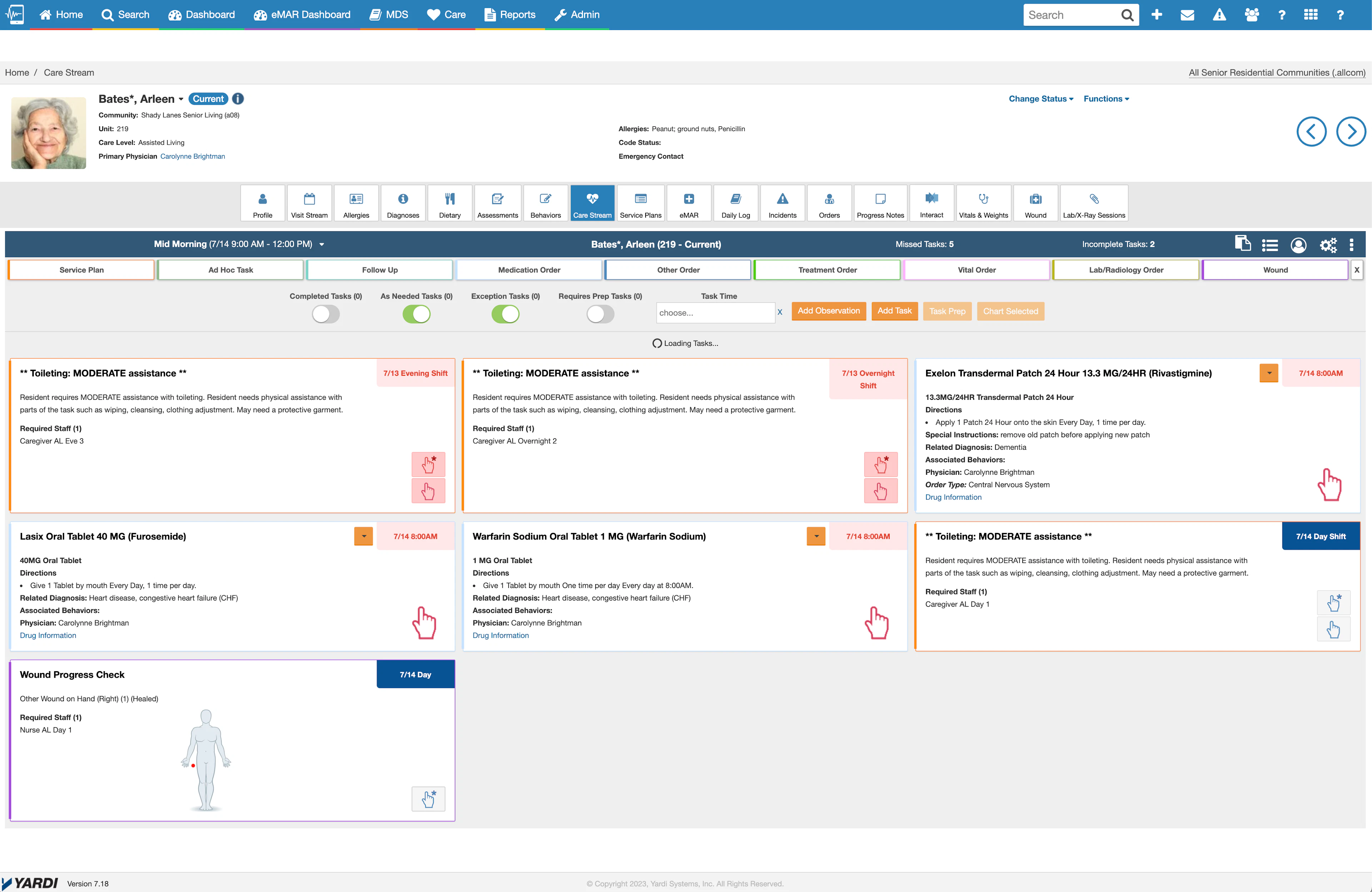
Task: Turn on Requires Prep Tasks toggle
Action: [600, 313]
